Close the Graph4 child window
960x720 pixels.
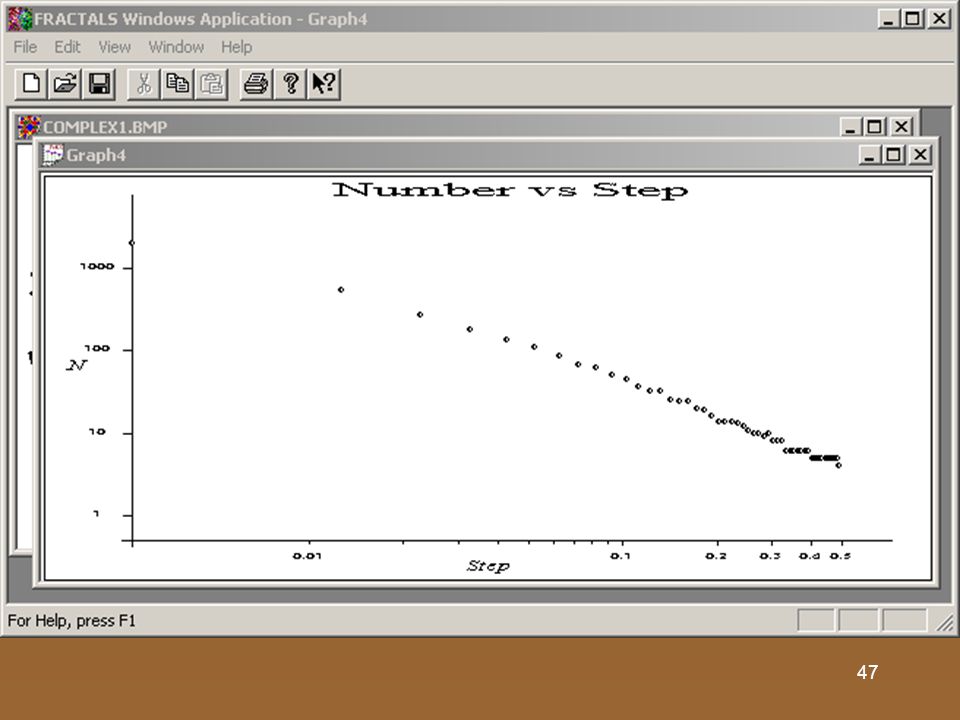pos(920,155)
